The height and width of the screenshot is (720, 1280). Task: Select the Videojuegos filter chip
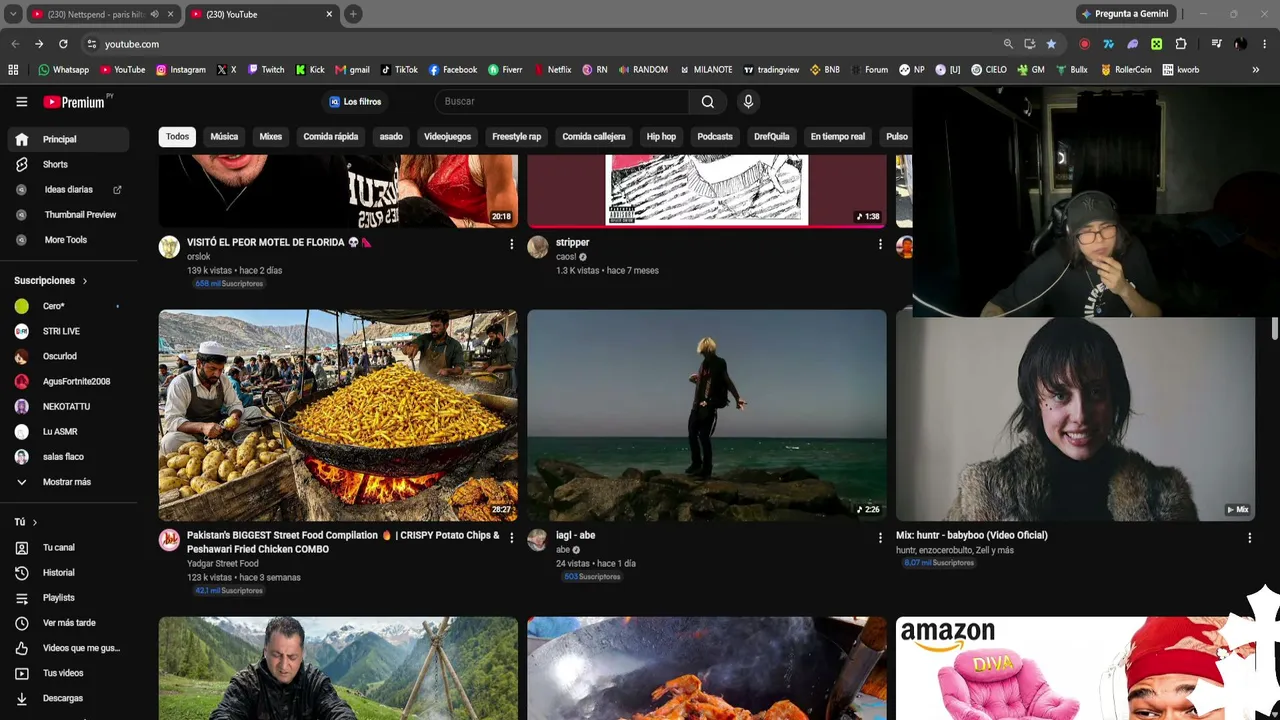[x=447, y=136]
